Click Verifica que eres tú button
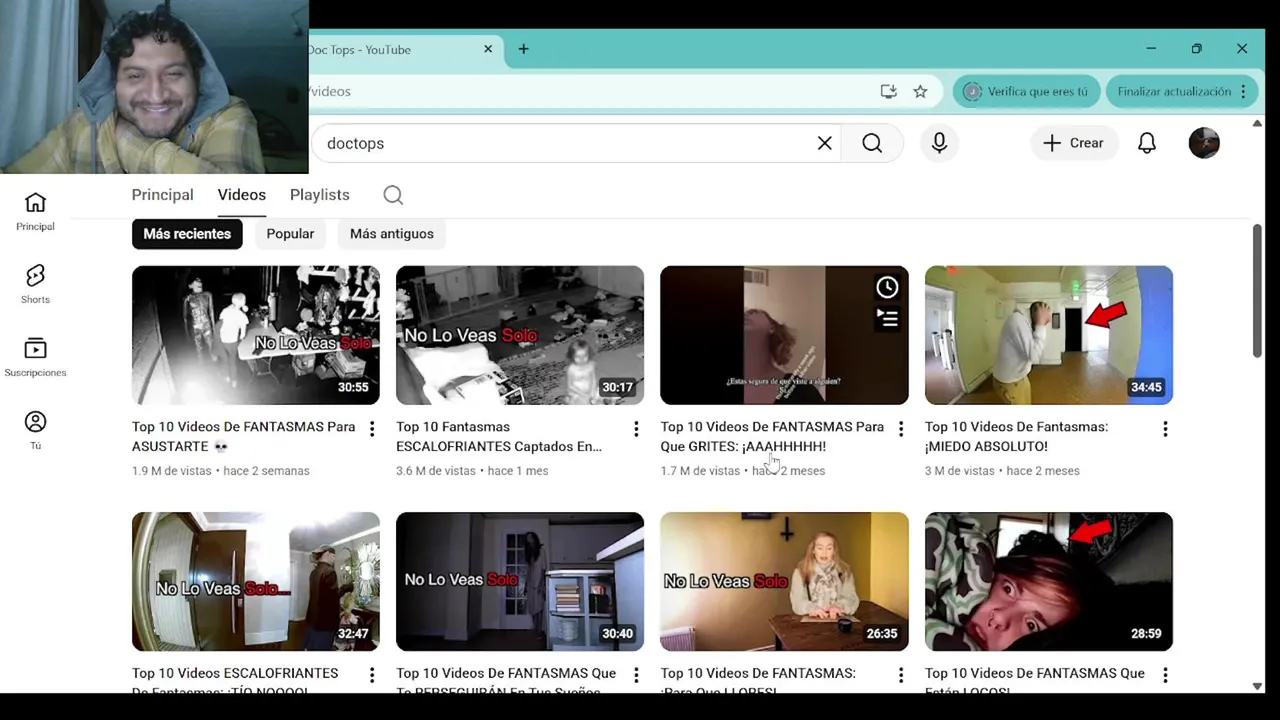The image size is (1280, 720). click(1026, 91)
